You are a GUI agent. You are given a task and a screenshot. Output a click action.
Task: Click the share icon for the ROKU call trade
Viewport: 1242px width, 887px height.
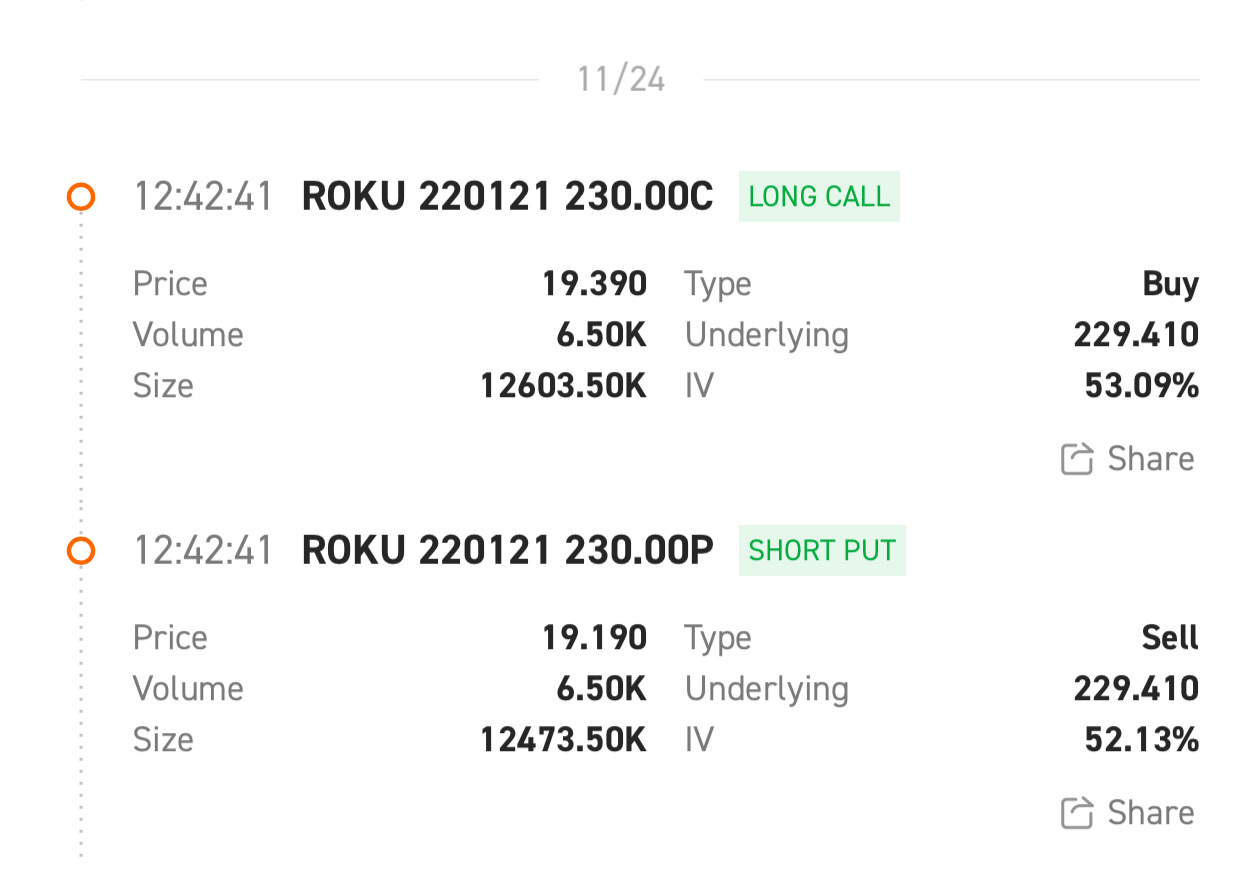[x=1076, y=459]
